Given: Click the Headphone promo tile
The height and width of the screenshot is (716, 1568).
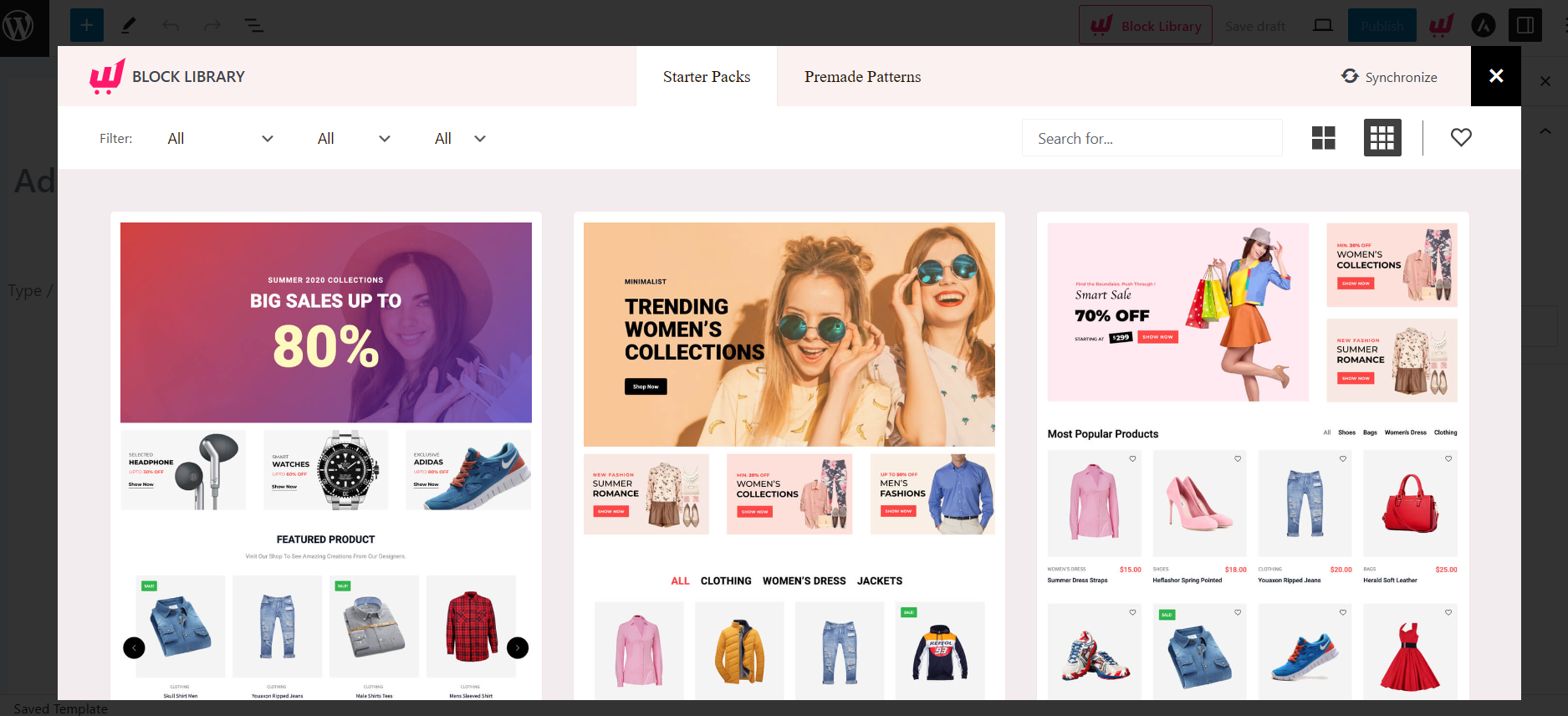Looking at the screenshot, I should click(183, 471).
